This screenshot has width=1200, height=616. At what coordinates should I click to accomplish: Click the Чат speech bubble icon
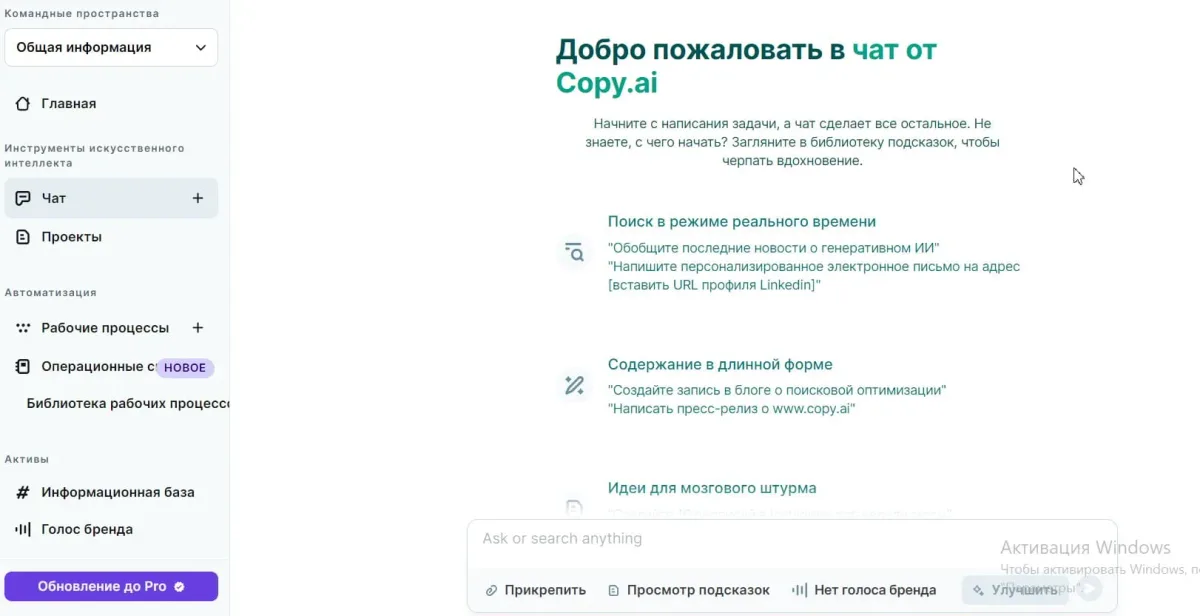(23, 197)
